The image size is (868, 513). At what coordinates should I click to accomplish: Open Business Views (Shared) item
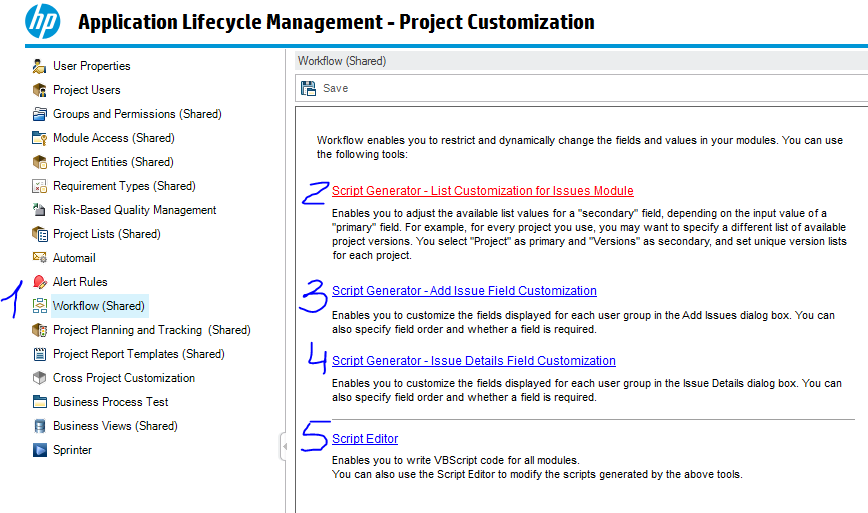coord(115,426)
